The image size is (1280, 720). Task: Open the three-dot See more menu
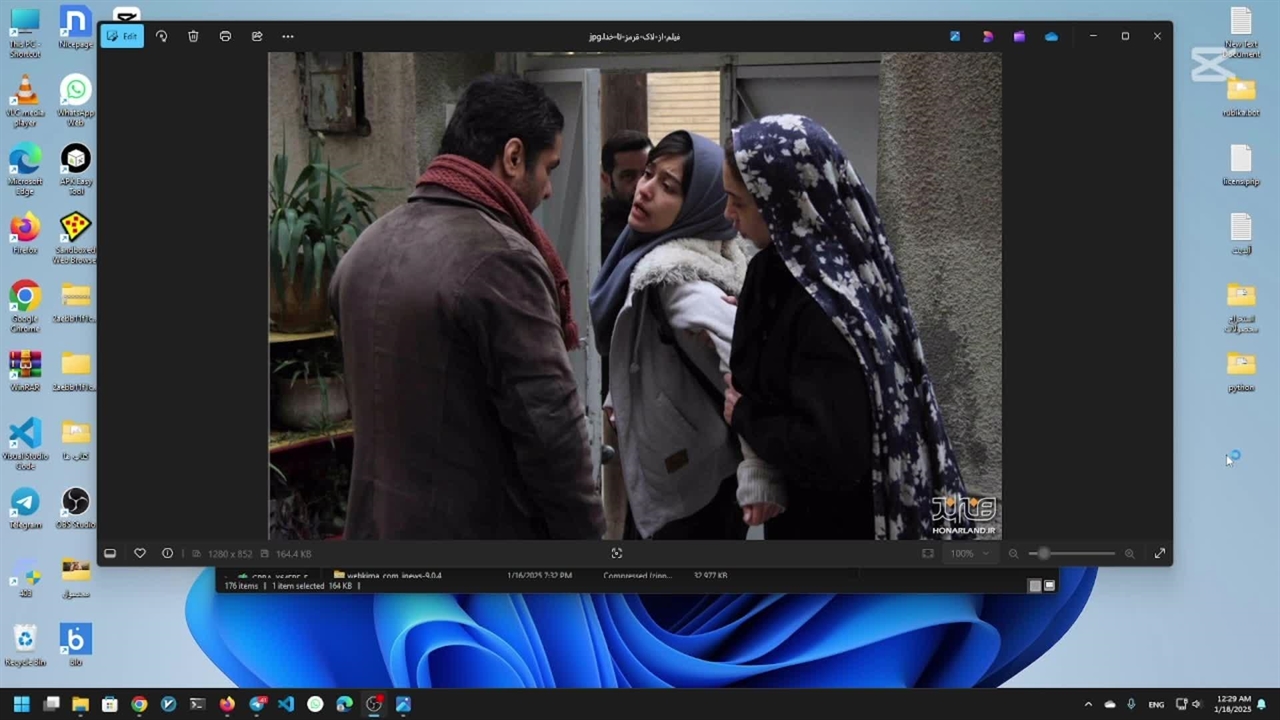pos(288,36)
